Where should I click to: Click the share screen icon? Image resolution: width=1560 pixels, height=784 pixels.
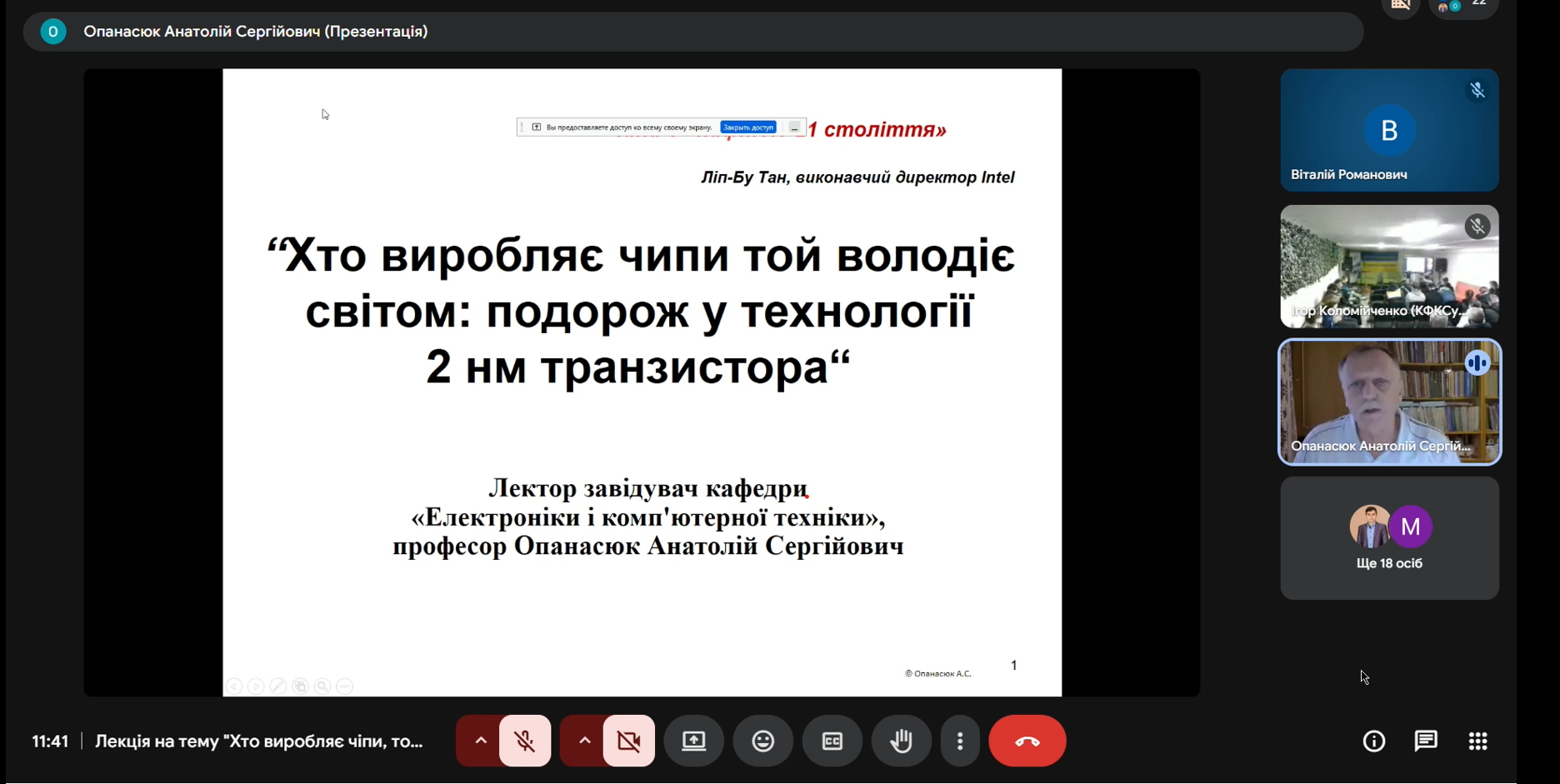693,741
